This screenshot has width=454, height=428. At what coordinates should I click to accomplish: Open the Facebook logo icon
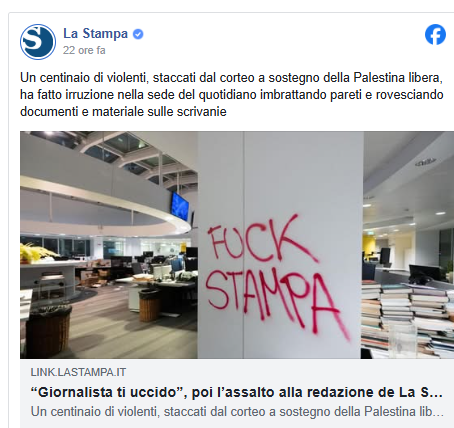pos(435,34)
